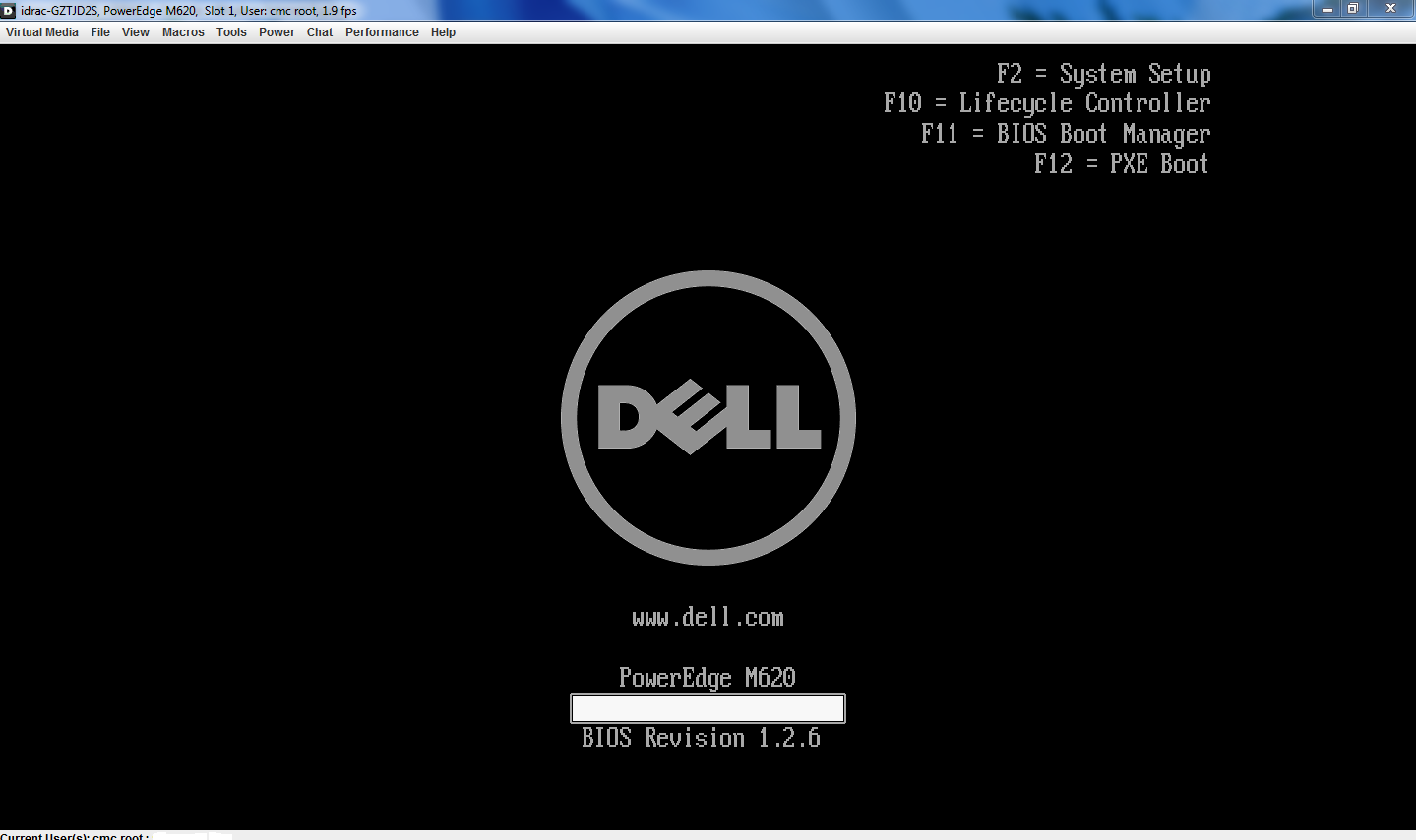Open the Performance menu
Viewport: 1416px width, 840px height.
click(x=382, y=31)
